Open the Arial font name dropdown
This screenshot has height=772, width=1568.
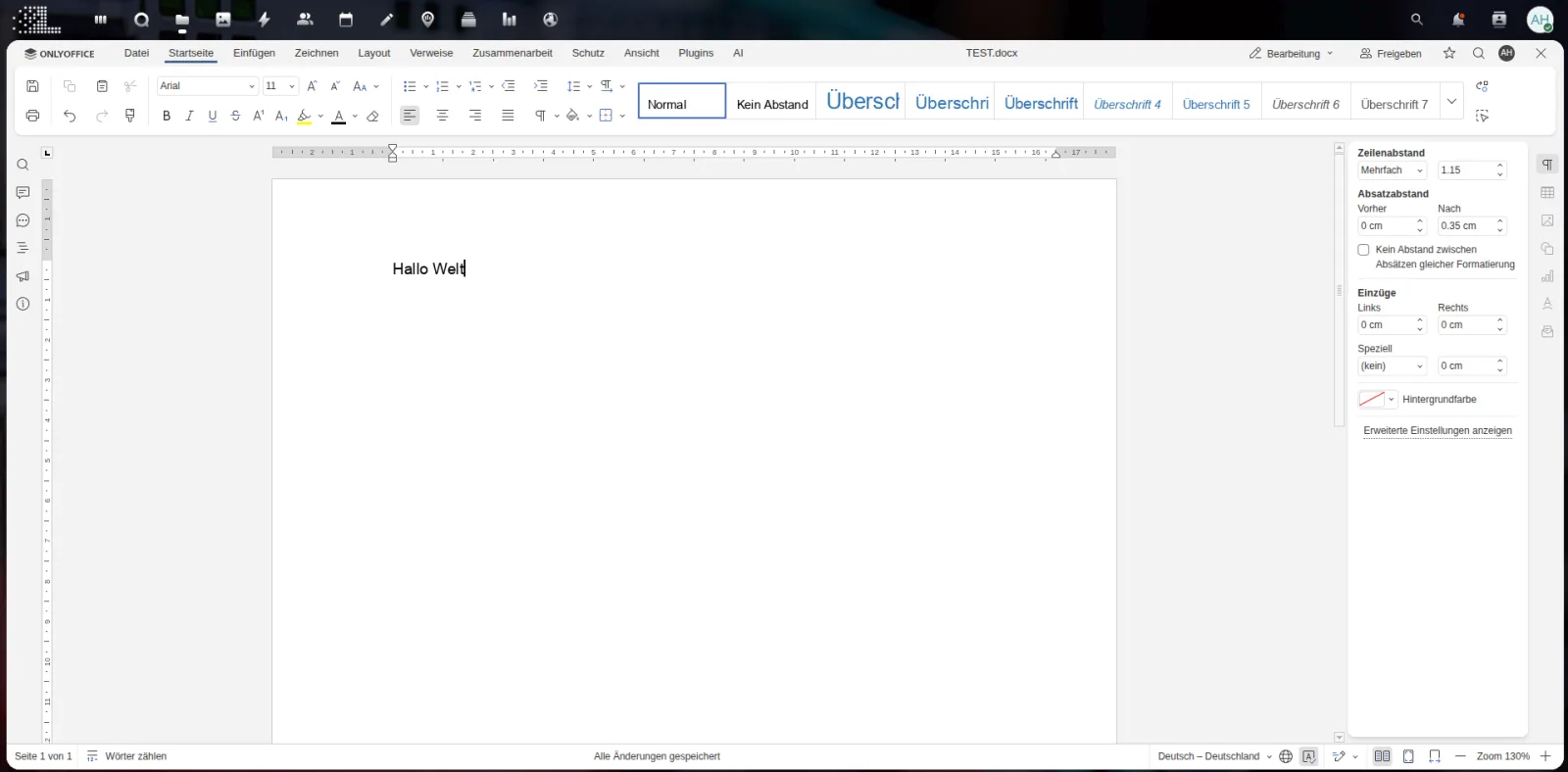(x=251, y=86)
